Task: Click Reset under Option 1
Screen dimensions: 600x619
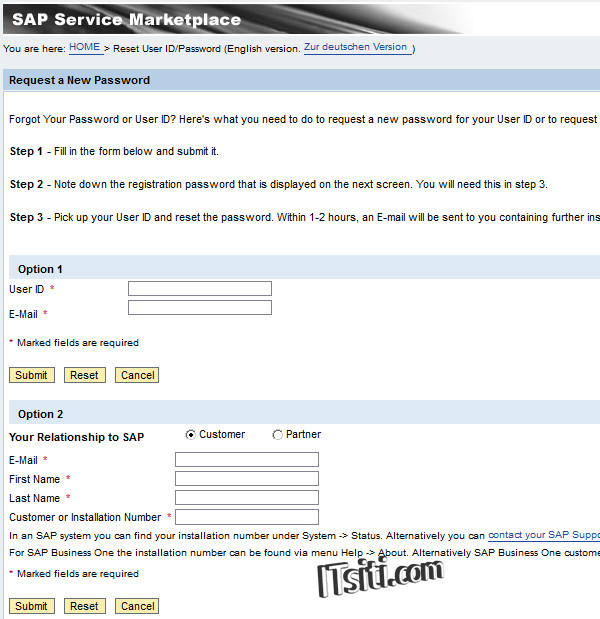Action: [84, 375]
